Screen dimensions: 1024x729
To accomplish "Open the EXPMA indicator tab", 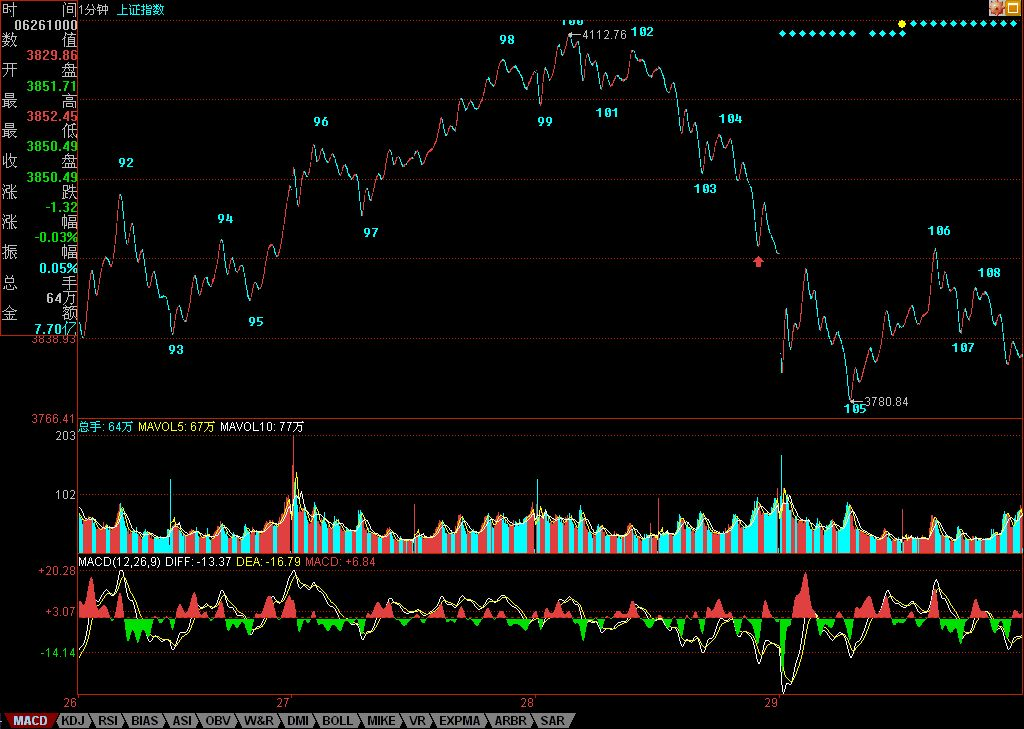I will click(x=458, y=721).
